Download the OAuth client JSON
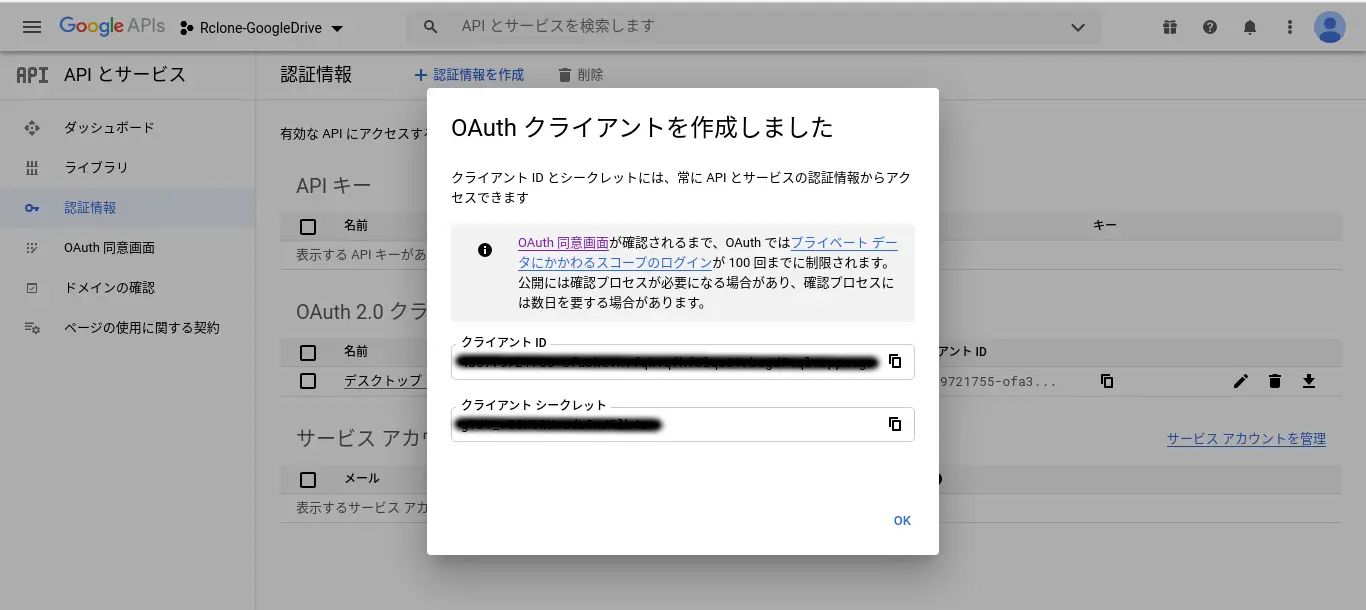 point(1308,381)
